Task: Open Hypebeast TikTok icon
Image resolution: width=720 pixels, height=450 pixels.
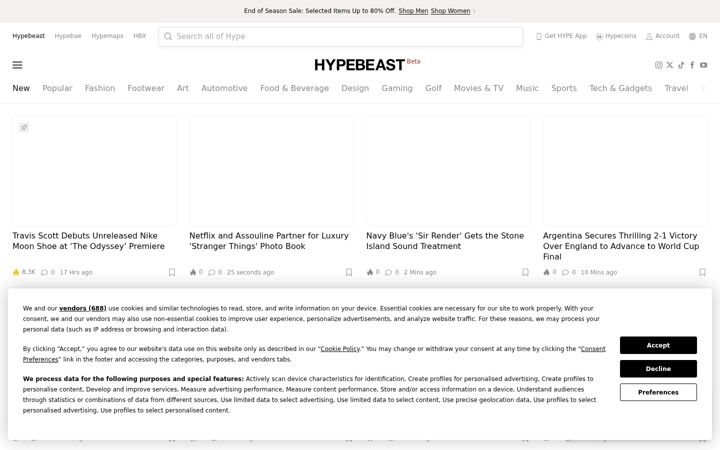Action: 681,65
